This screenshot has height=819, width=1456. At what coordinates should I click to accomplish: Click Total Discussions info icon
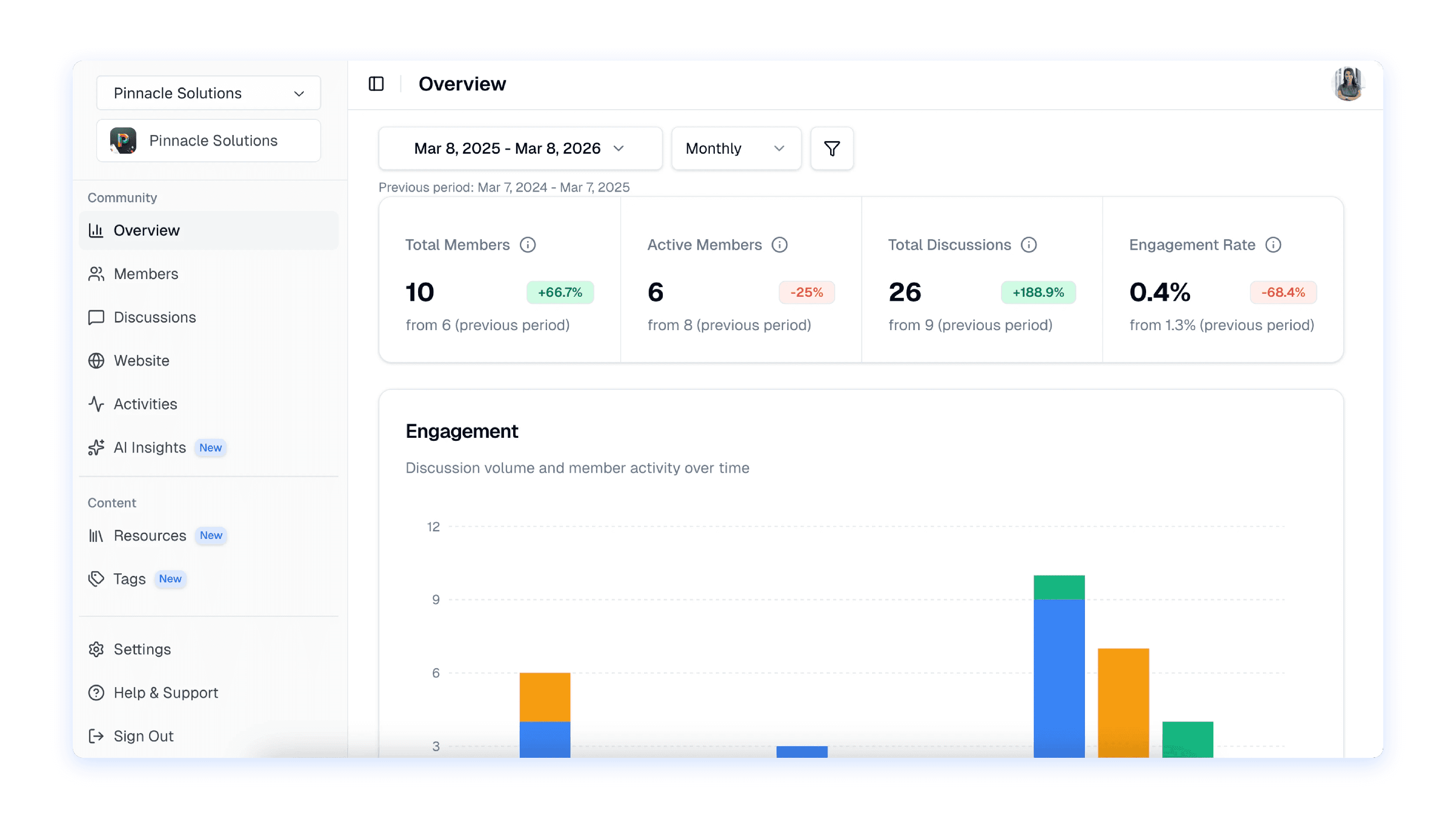1028,245
